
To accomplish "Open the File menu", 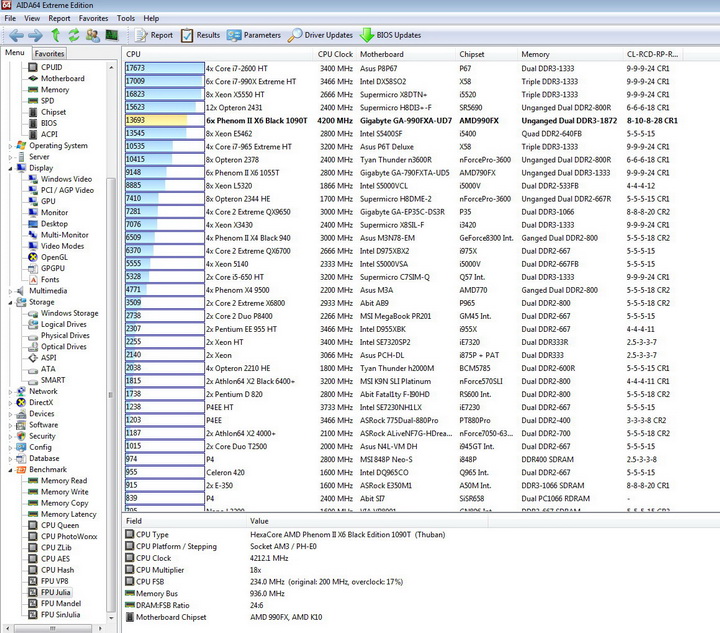I will tap(10, 18).
